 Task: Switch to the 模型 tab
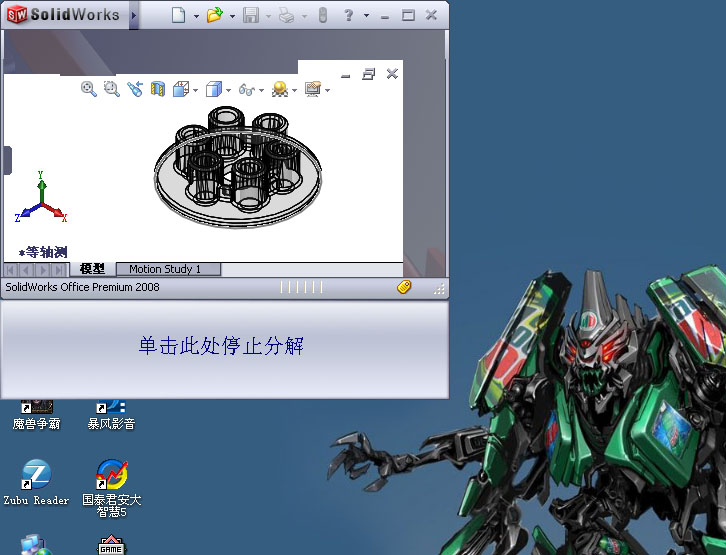92,269
